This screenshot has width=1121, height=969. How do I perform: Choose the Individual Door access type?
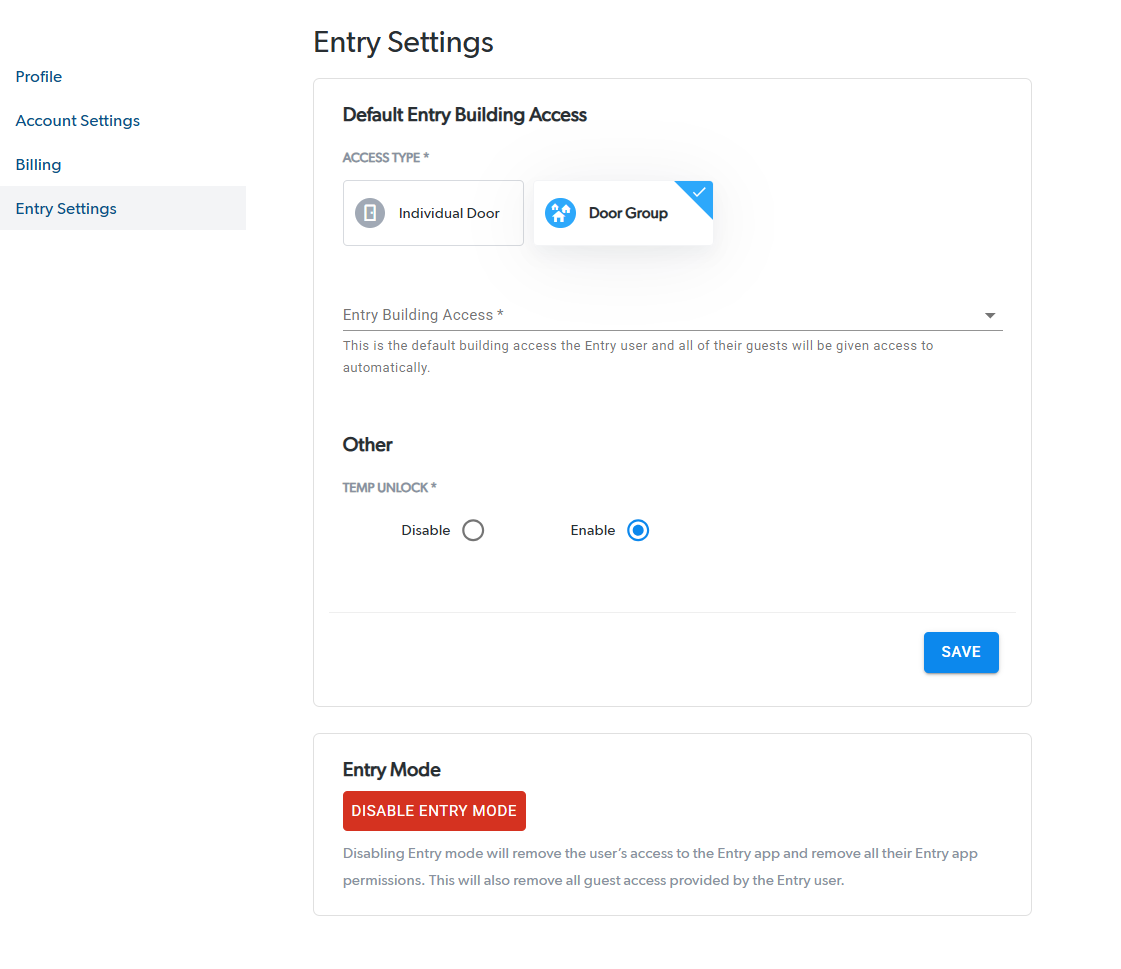433,213
